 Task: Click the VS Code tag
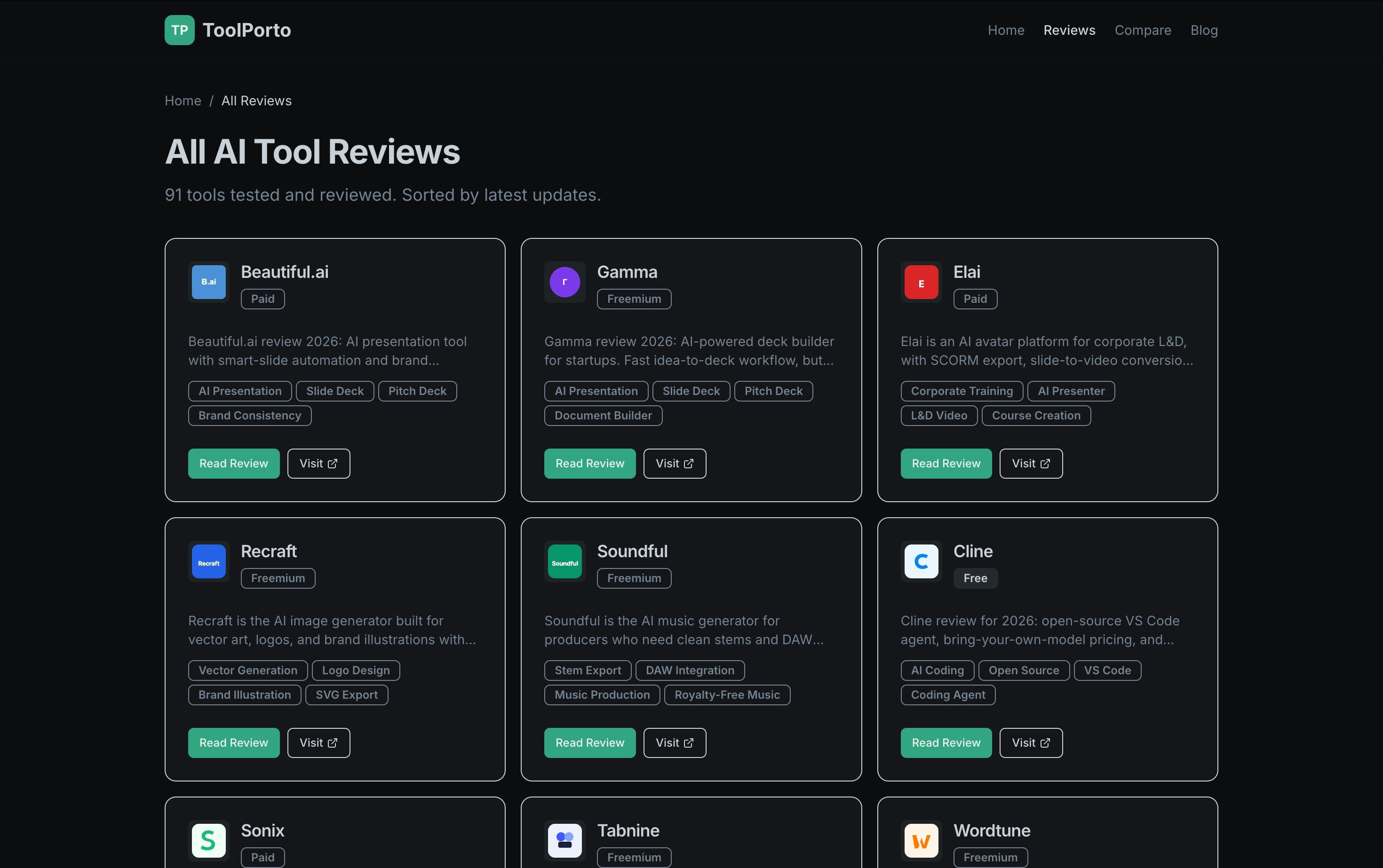(1107, 671)
